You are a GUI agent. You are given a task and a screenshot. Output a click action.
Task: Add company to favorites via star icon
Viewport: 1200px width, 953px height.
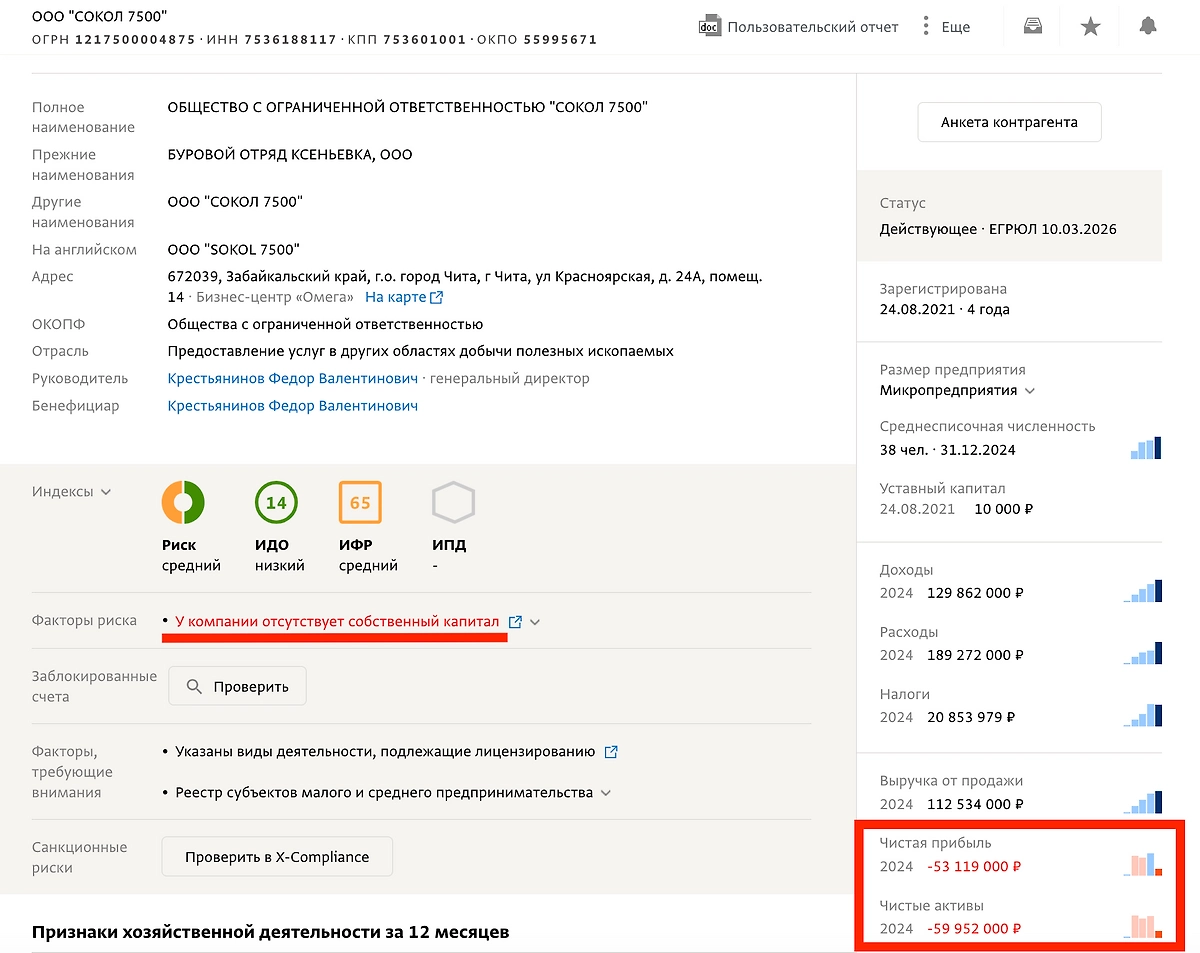tap(1090, 25)
